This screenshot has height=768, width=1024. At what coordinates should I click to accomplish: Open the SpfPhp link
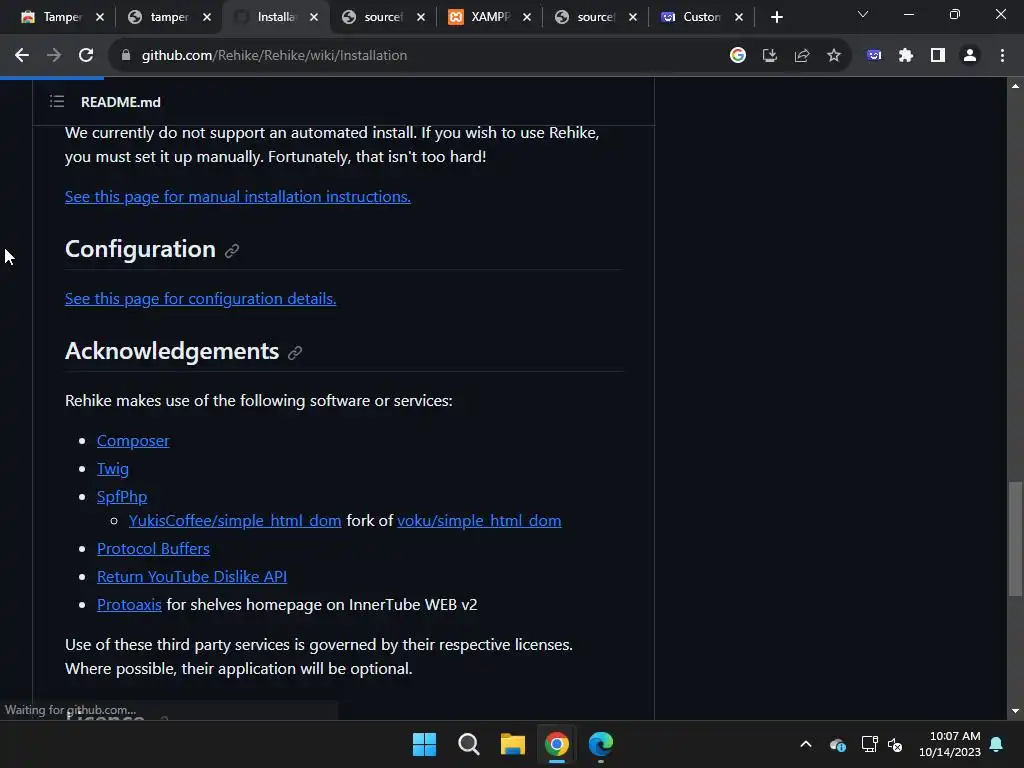coord(122,497)
